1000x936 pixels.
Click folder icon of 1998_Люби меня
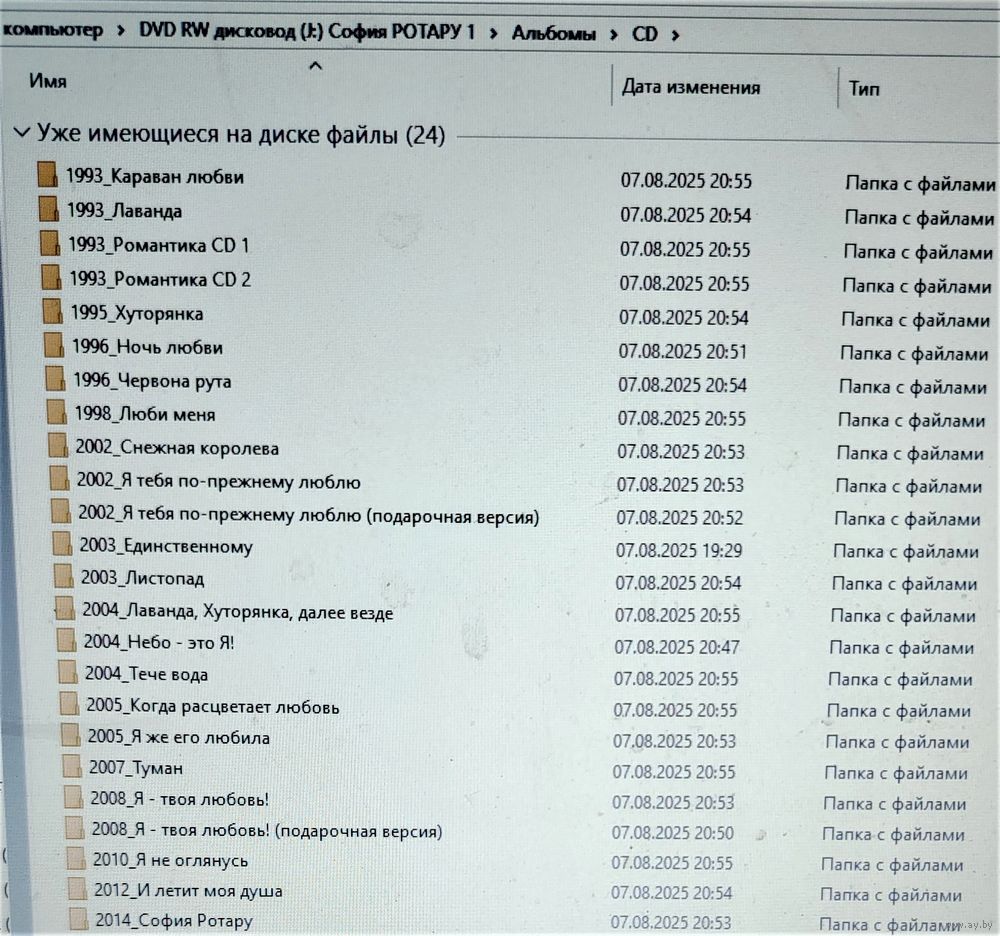point(57,412)
